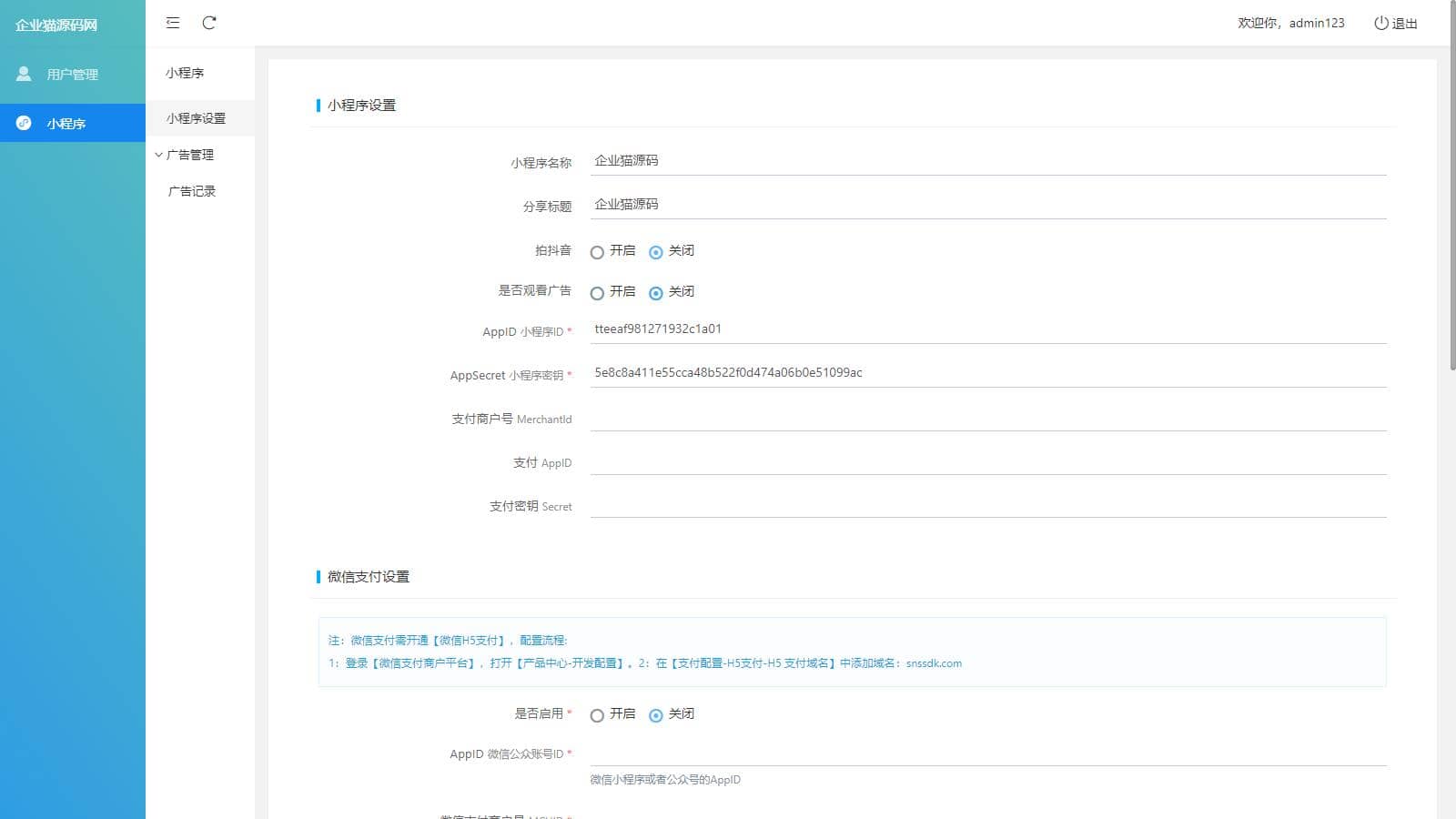Click the power icon to log out
Viewport: 1456px width, 819px height.
tap(1380, 23)
